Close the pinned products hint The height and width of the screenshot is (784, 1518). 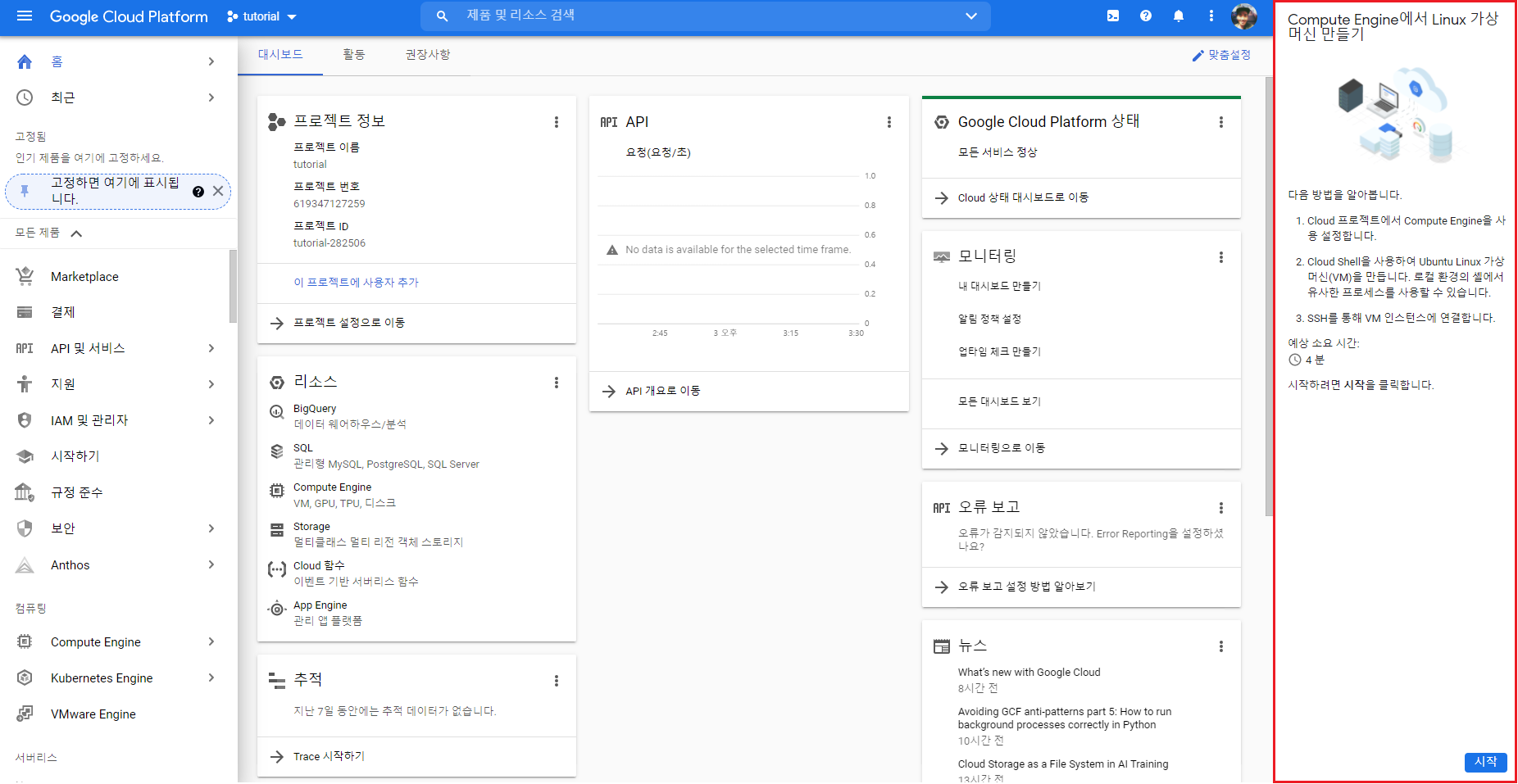(218, 191)
